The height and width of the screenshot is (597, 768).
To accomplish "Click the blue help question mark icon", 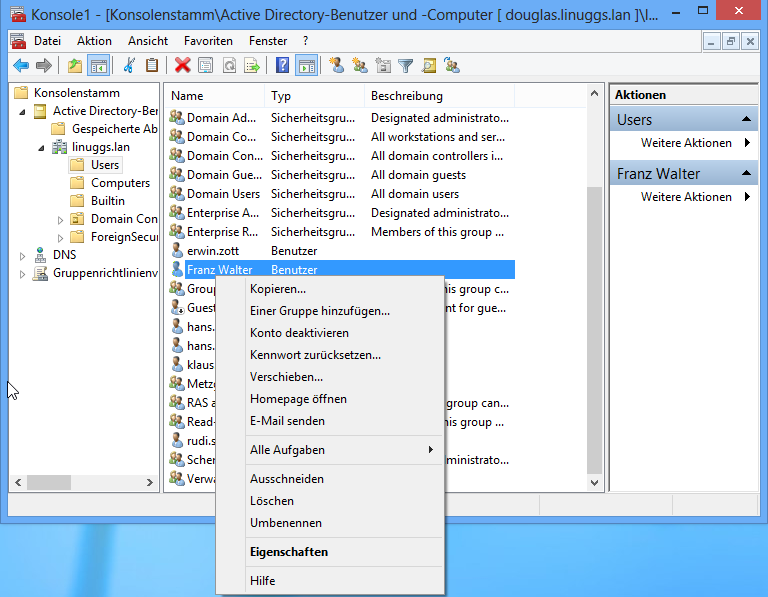I will coord(283,66).
